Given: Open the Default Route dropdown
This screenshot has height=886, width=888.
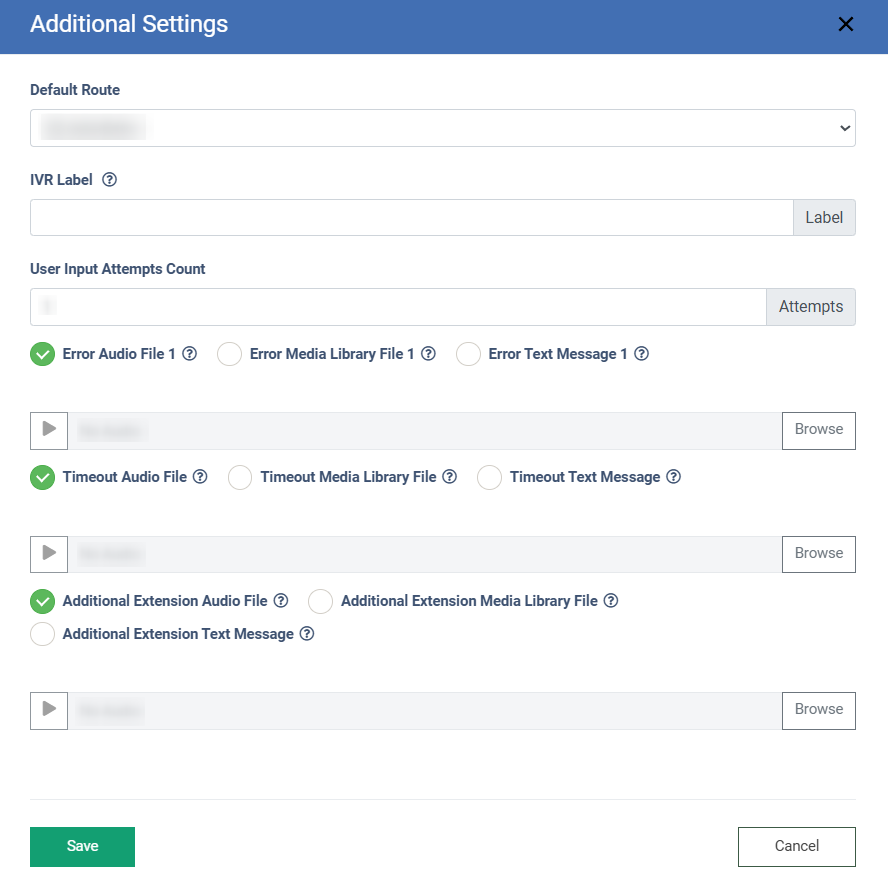Looking at the screenshot, I should click(442, 128).
